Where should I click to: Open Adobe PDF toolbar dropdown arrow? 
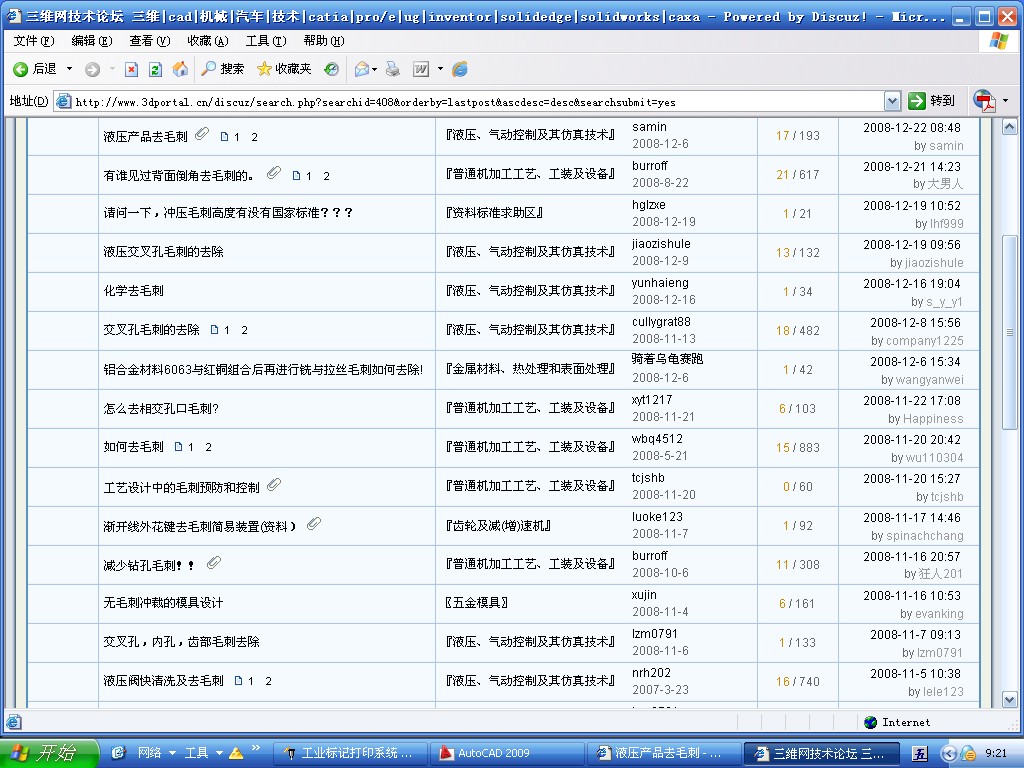(1005, 101)
